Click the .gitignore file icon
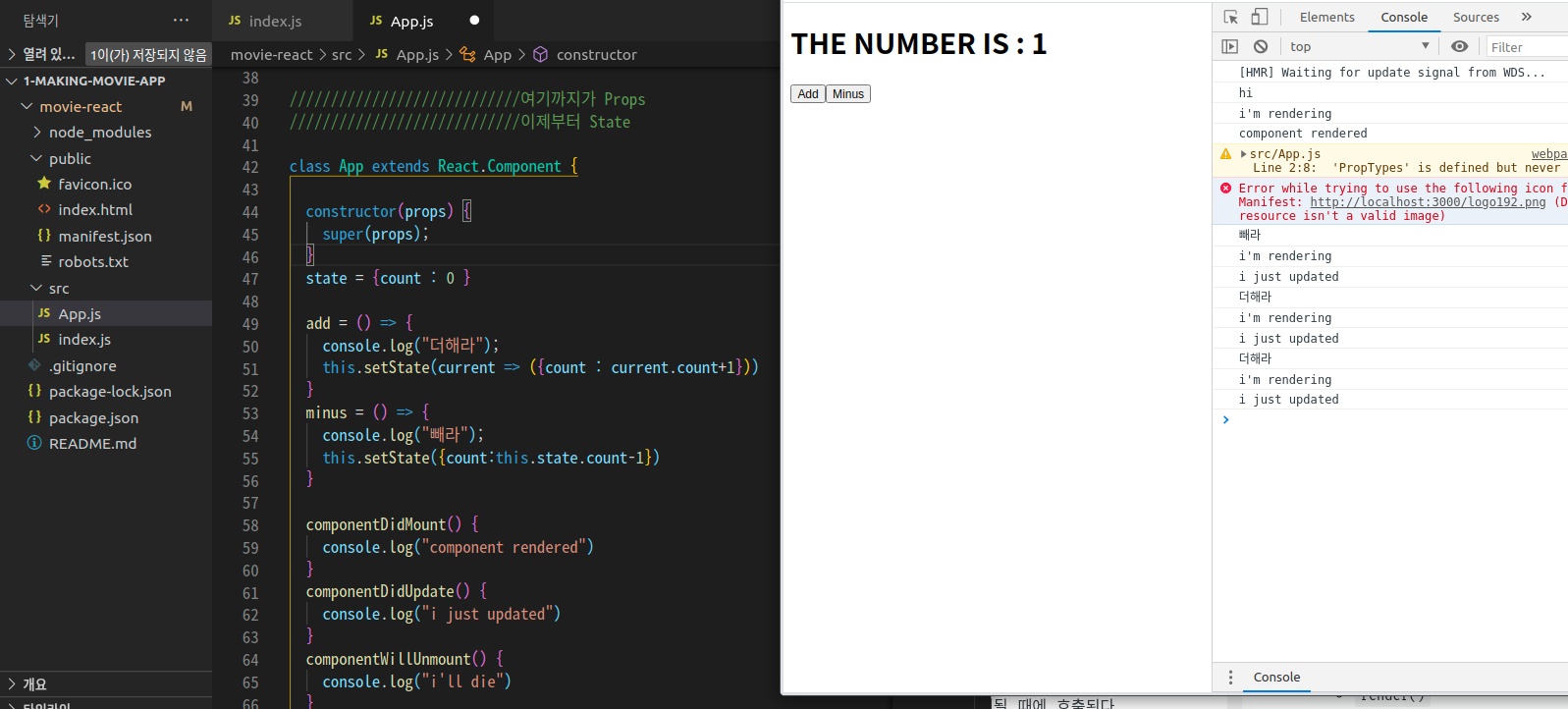This screenshot has width=1568, height=709. click(x=34, y=365)
